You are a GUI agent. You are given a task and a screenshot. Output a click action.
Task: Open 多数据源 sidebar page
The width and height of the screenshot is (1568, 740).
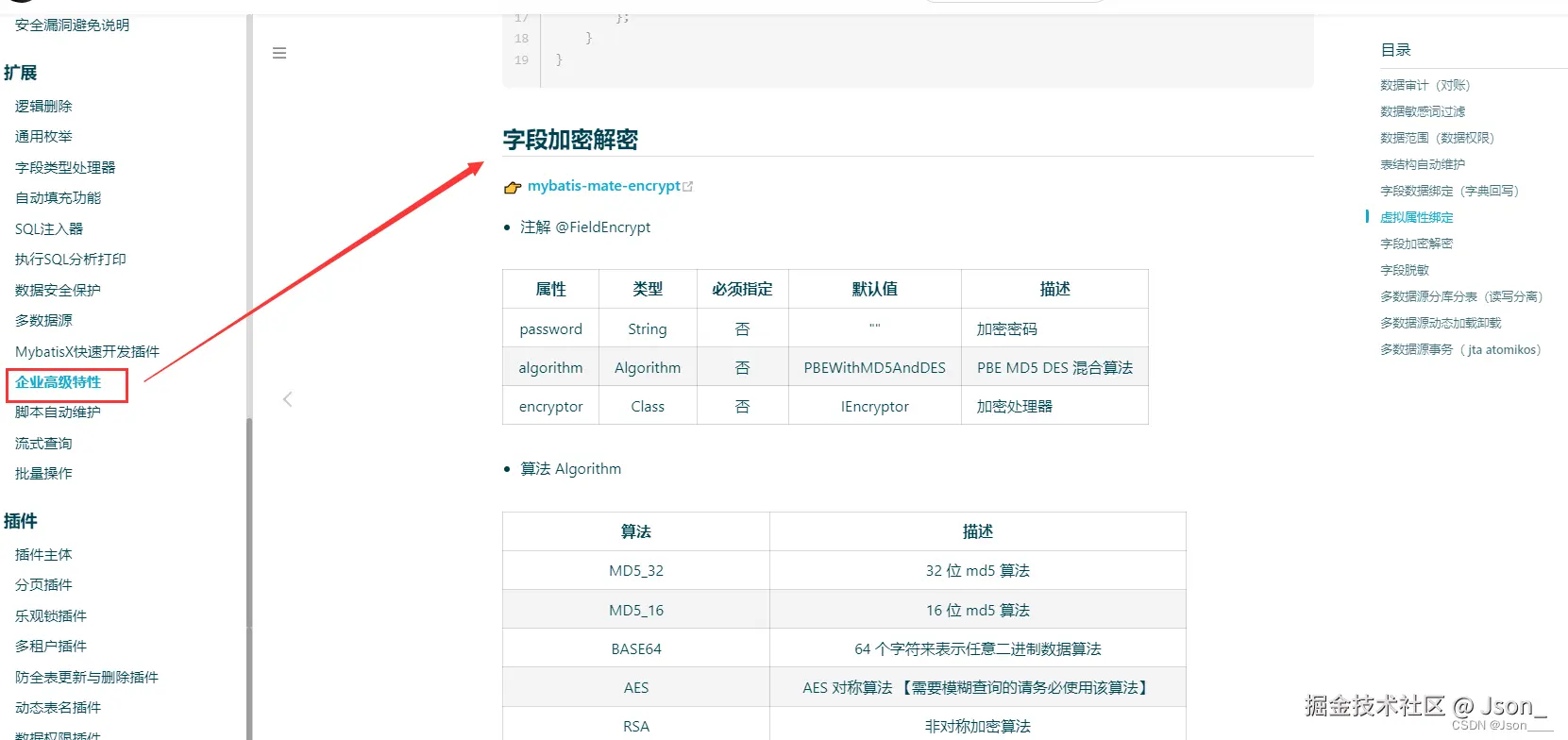[x=43, y=321]
